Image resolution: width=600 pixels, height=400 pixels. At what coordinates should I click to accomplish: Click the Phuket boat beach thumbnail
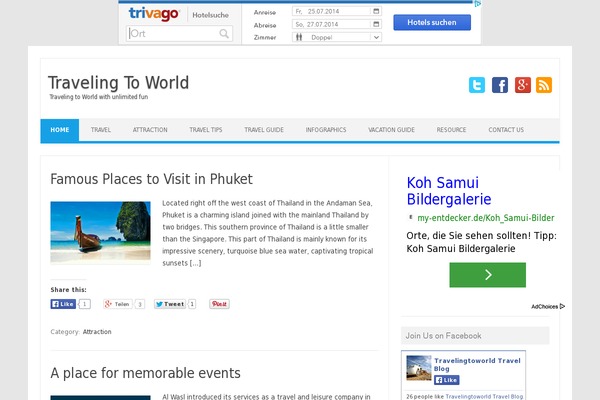(x=100, y=232)
